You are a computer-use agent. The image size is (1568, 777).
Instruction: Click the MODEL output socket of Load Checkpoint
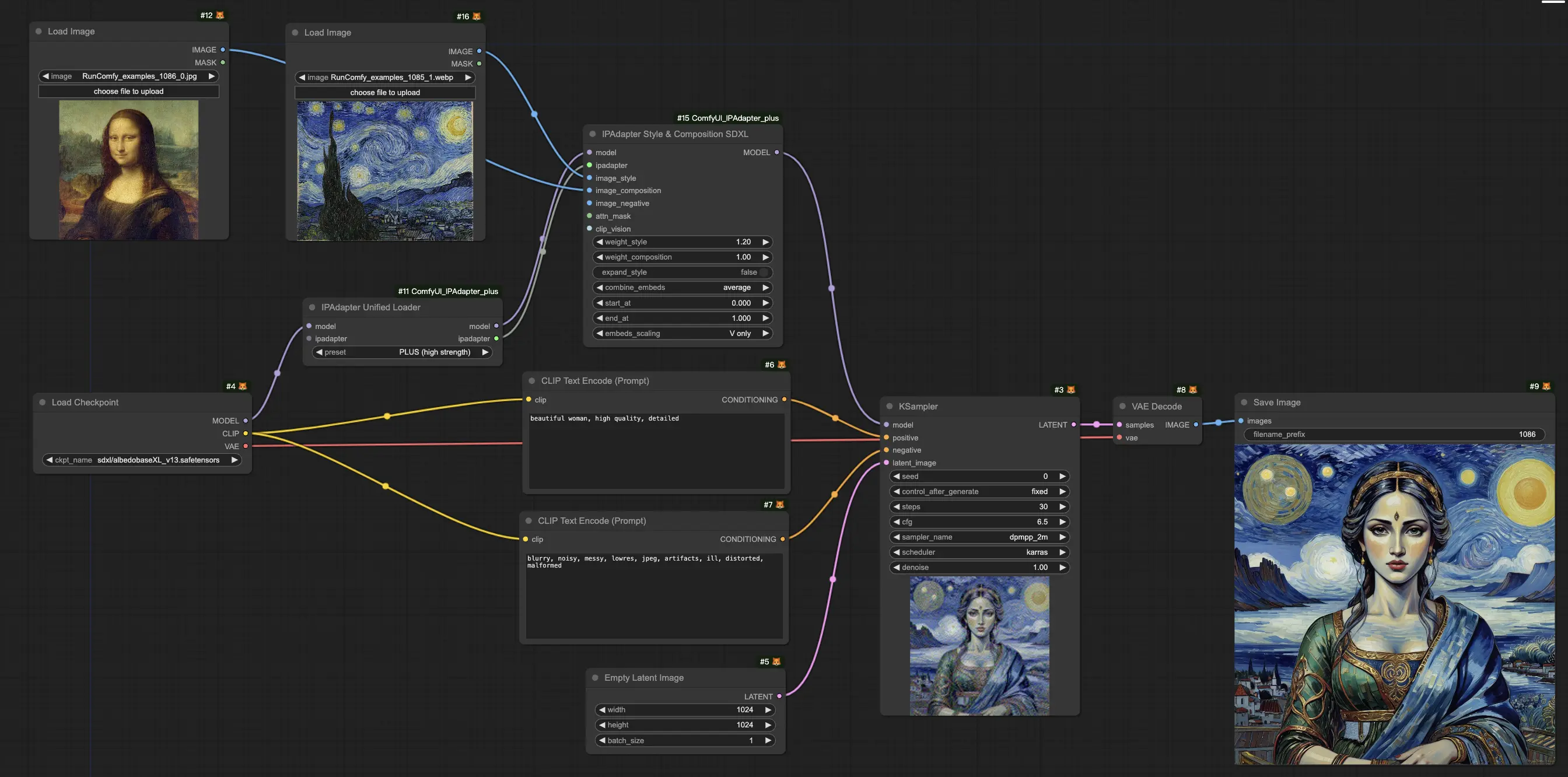(x=246, y=421)
